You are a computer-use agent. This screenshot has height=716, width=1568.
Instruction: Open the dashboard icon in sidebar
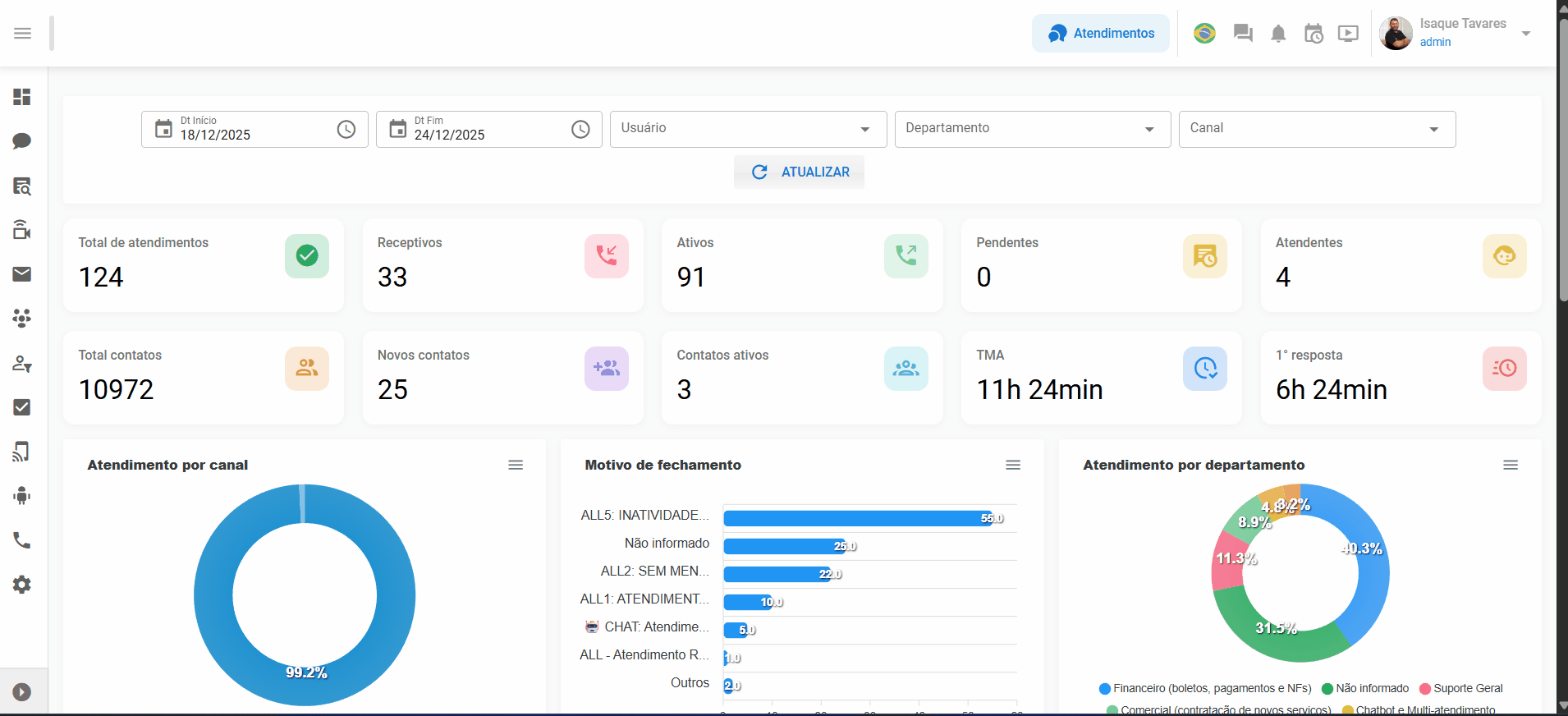pos(22,97)
